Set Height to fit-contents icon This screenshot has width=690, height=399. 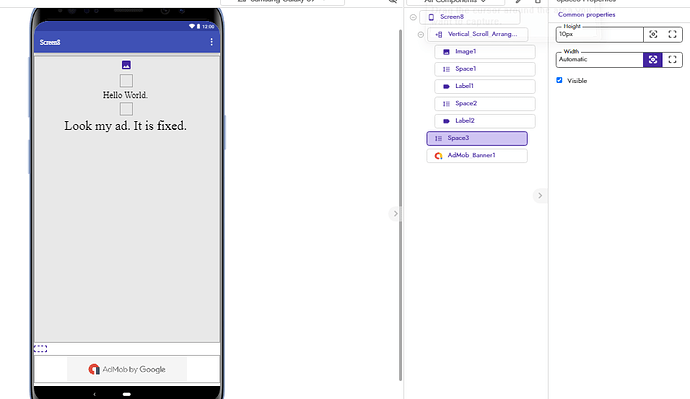tap(653, 34)
